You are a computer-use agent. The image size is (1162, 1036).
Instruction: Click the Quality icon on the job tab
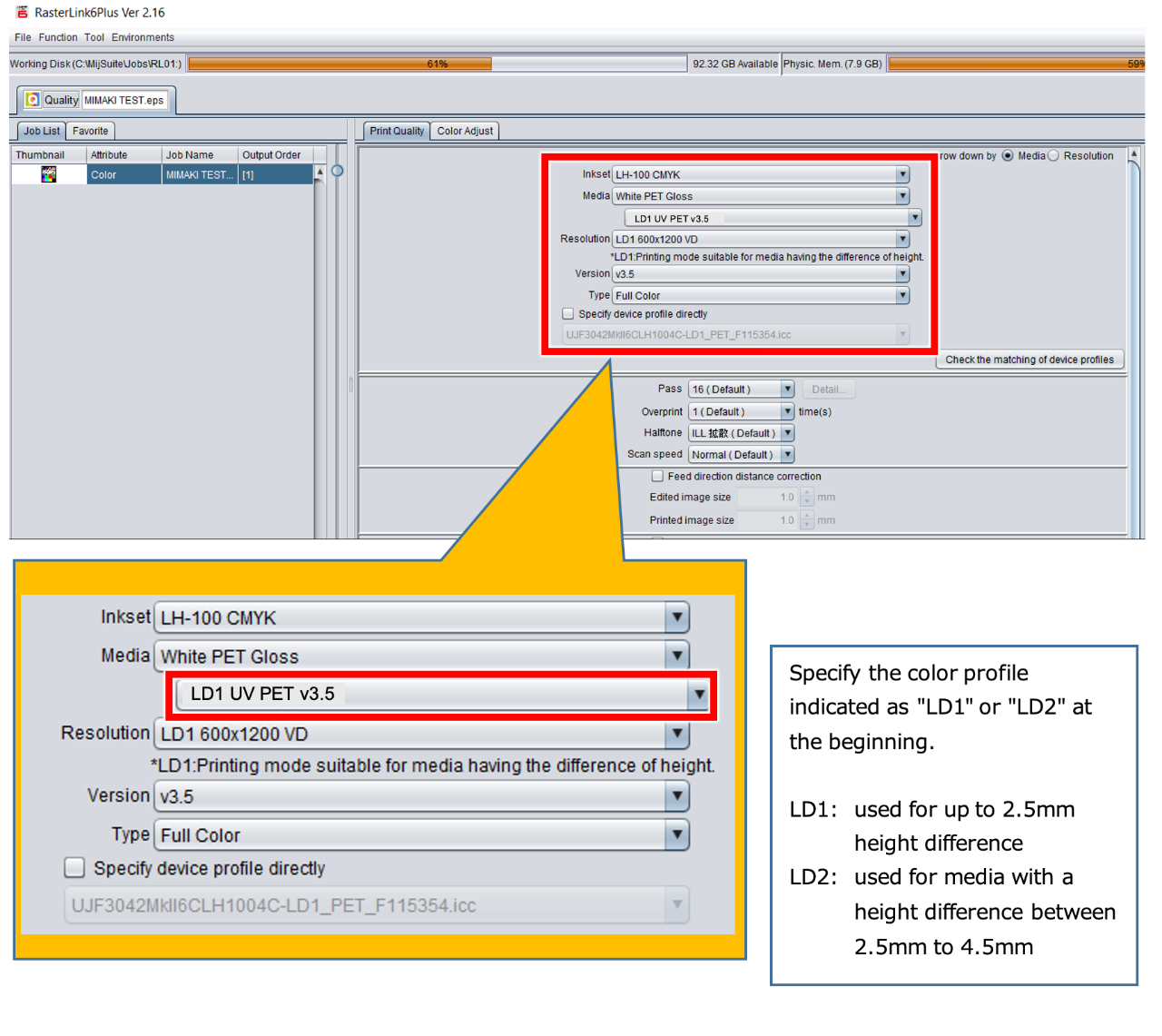(x=33, y=100)
